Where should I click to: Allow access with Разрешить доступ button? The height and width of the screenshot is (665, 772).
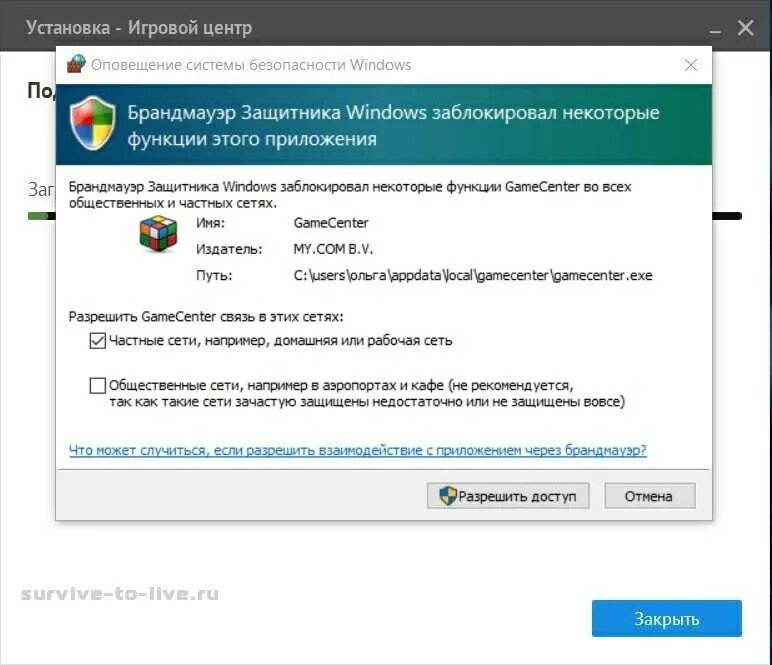[508, 496]
